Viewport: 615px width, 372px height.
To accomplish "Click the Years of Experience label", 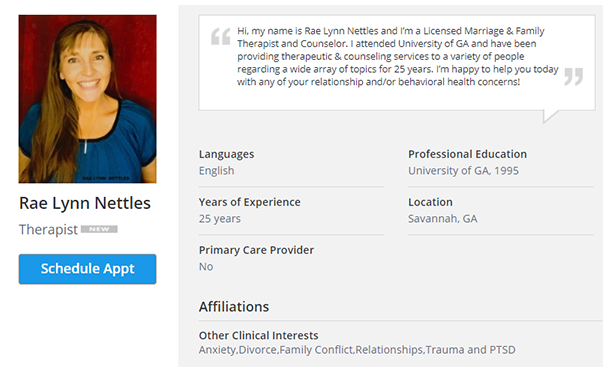I will (x=249, y=202).
